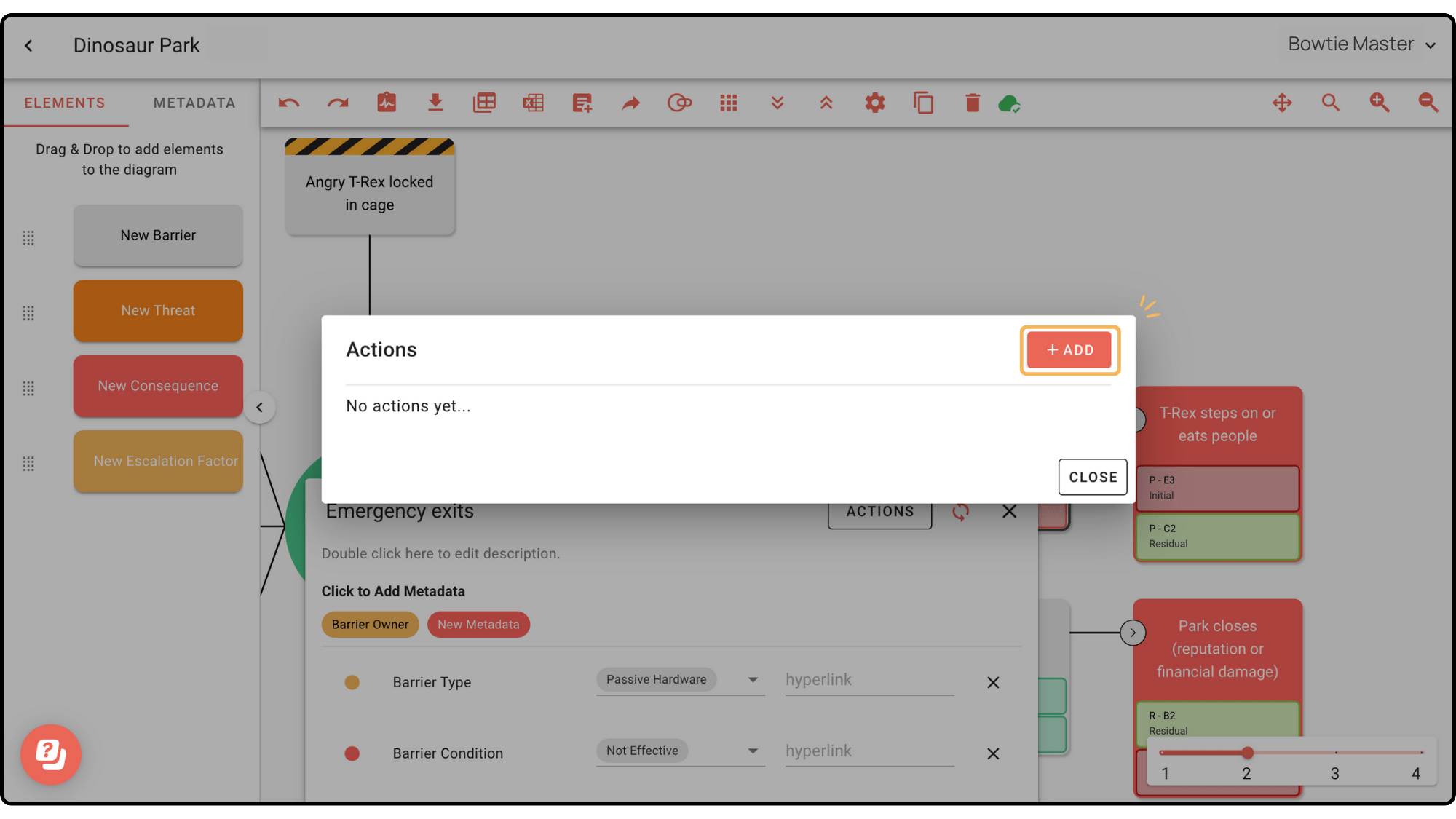
Task: Activate the Pan/Move tool icon
Action: tap(1283, 103)
